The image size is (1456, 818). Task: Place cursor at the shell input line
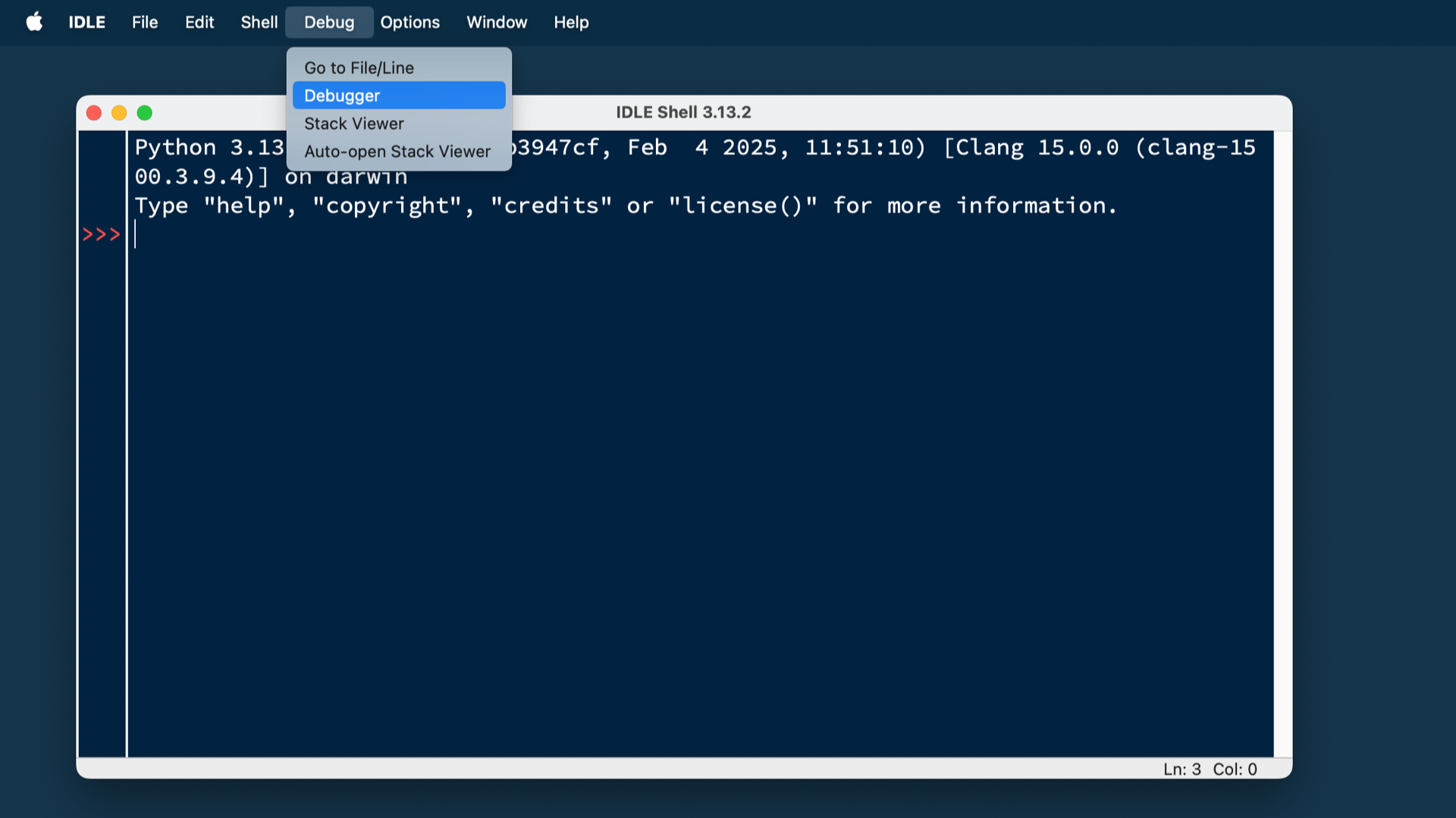click(303, 234)
